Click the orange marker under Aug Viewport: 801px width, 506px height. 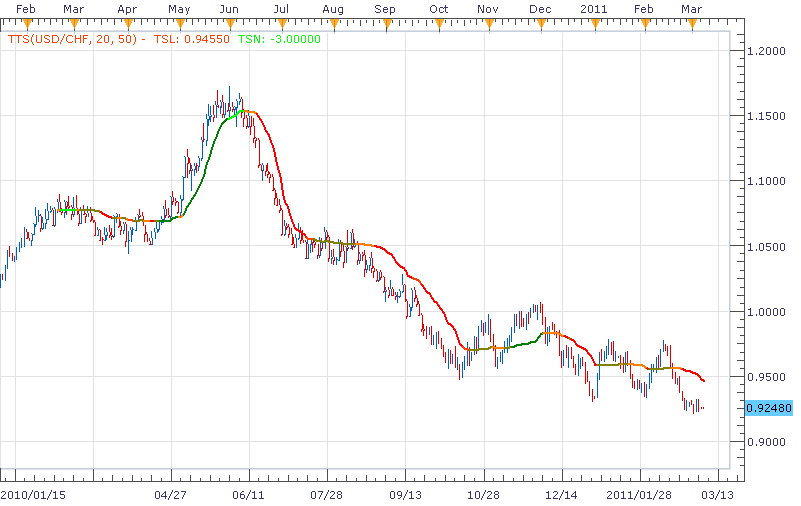335,24
